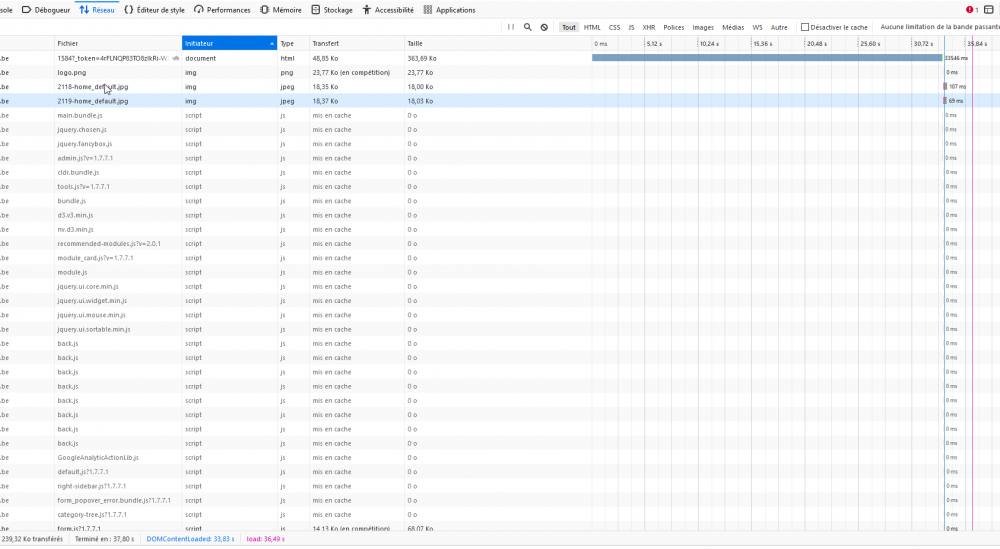The image size is (1000, 549).
Task: Open the Accessibilité panel
Action: (388, 10)
